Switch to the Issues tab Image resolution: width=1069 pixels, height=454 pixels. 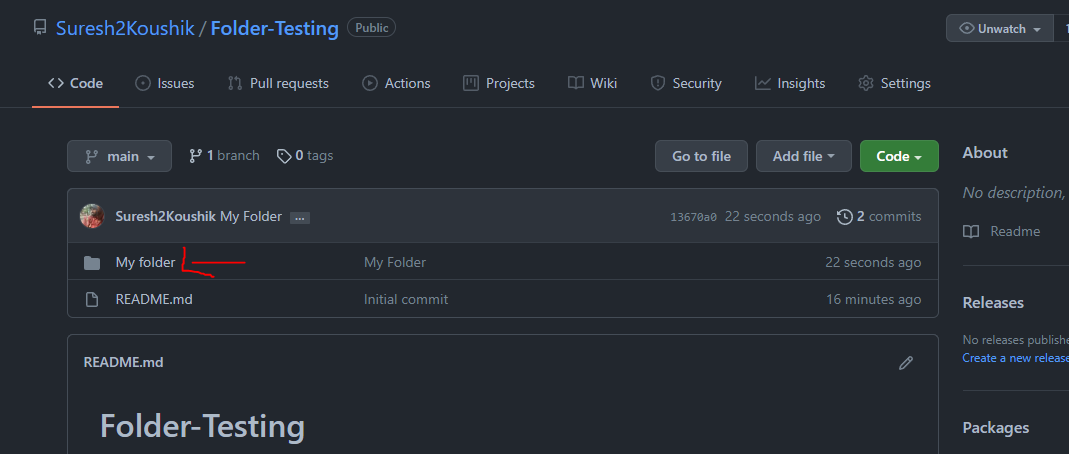165,83
